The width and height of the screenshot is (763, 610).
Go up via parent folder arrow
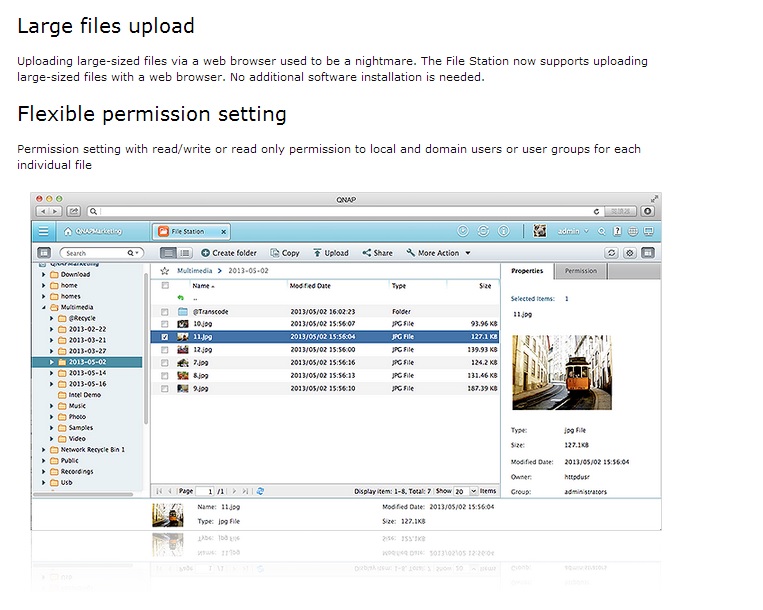coord(181,298)
